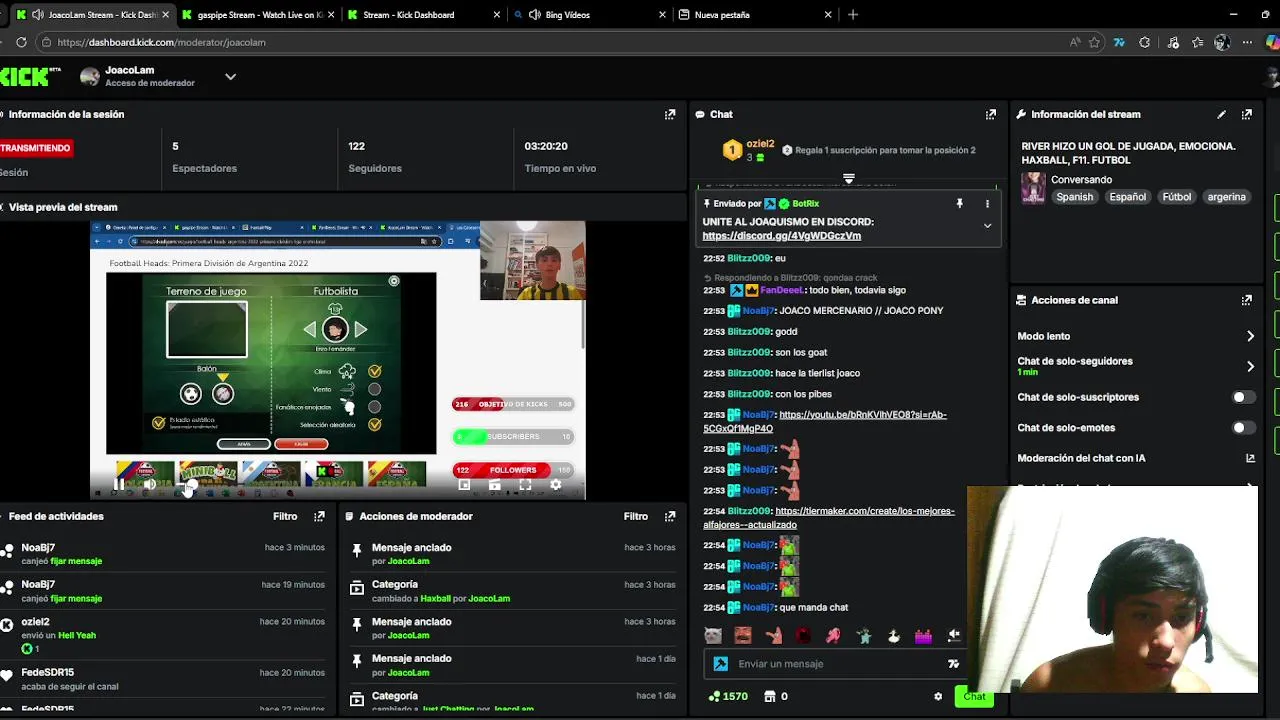This screenshot has width=1280, height=720.
Task: Expand Modo lento options
Action: pyautogui.click(x=1250, y=336)
